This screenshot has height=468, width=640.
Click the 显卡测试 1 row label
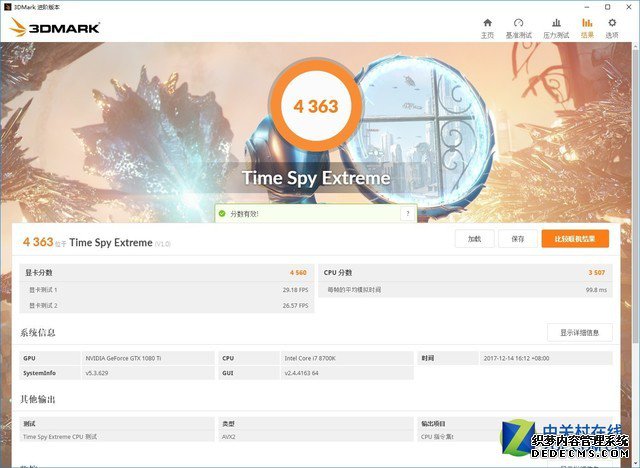[43, 290]
